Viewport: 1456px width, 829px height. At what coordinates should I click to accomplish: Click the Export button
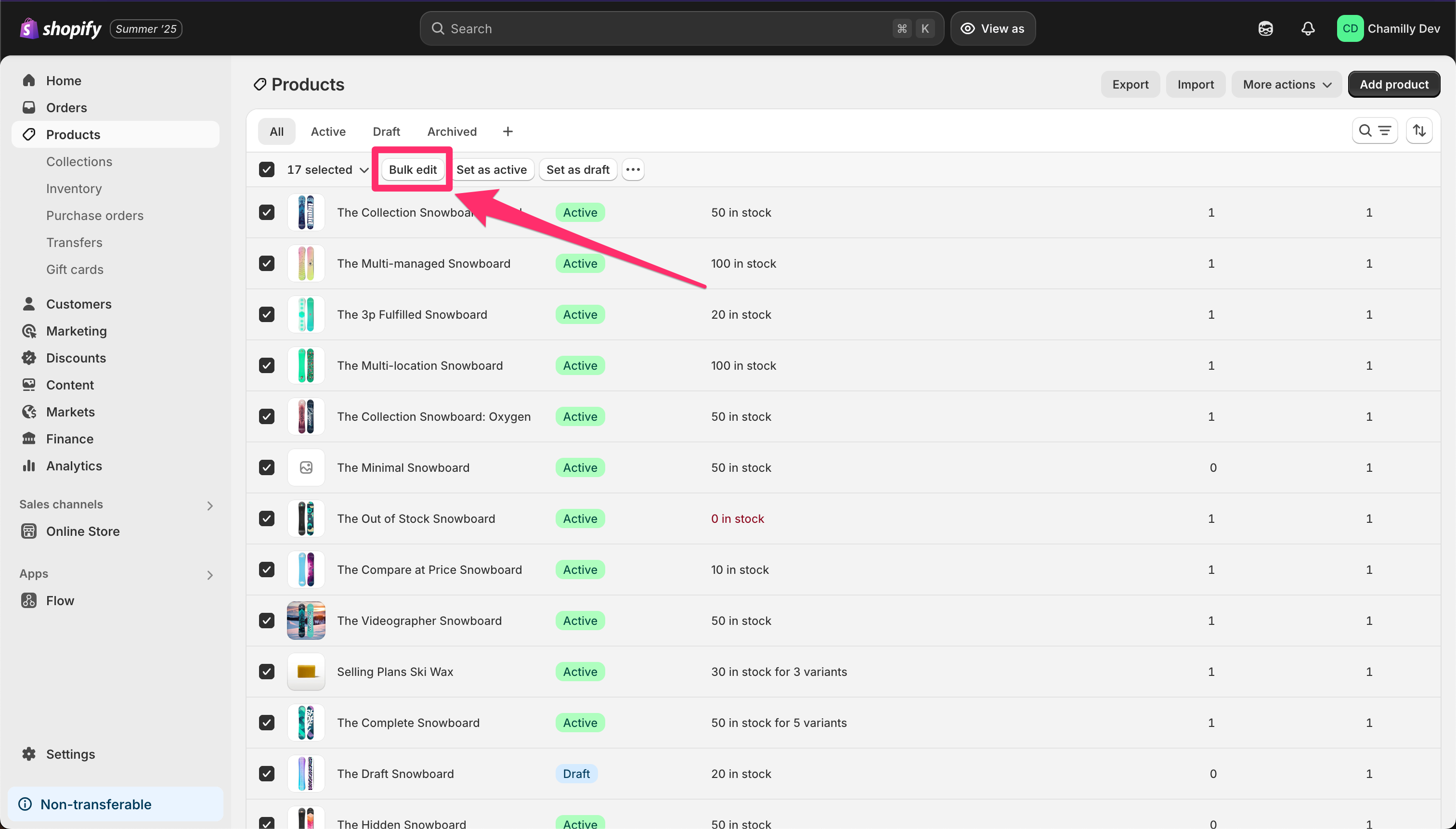click(1131, 84)
